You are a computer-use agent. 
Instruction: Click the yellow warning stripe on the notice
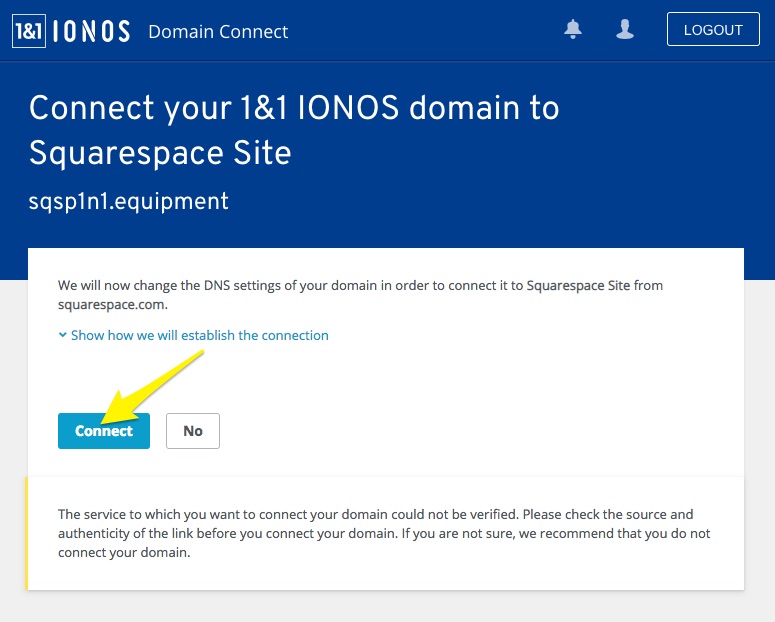[28, 533]
